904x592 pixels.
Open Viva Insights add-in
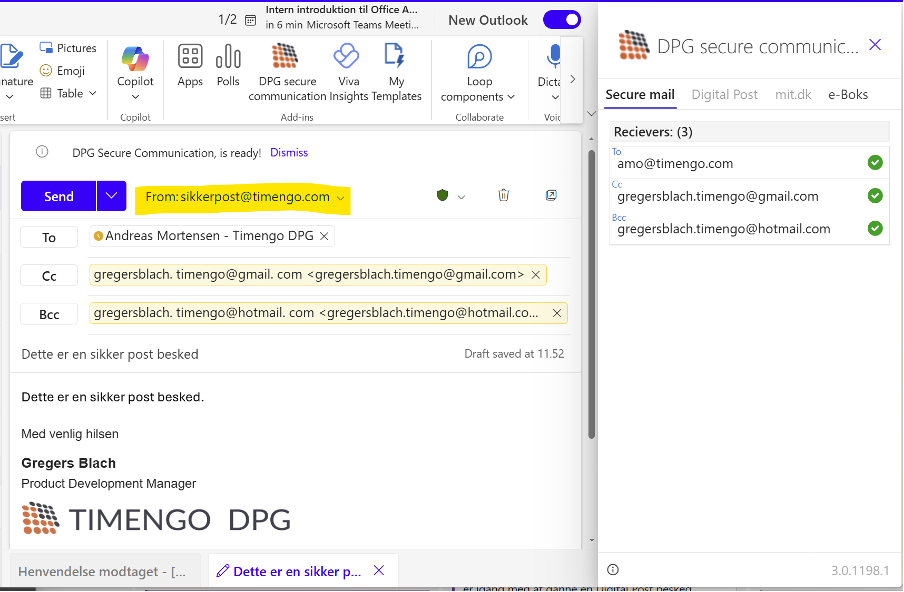pyautogui.click(x=348, y=73)
